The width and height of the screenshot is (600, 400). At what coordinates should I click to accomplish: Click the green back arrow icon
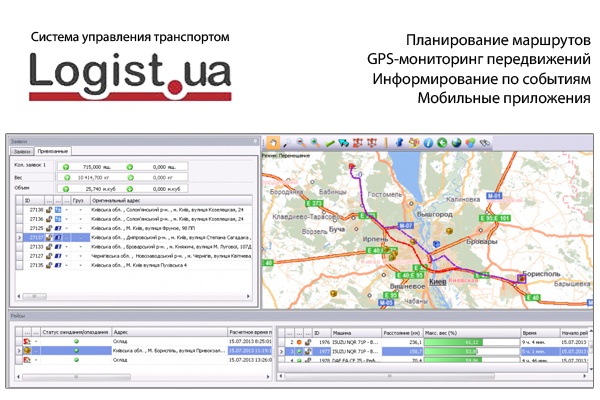tap(442, 143)
